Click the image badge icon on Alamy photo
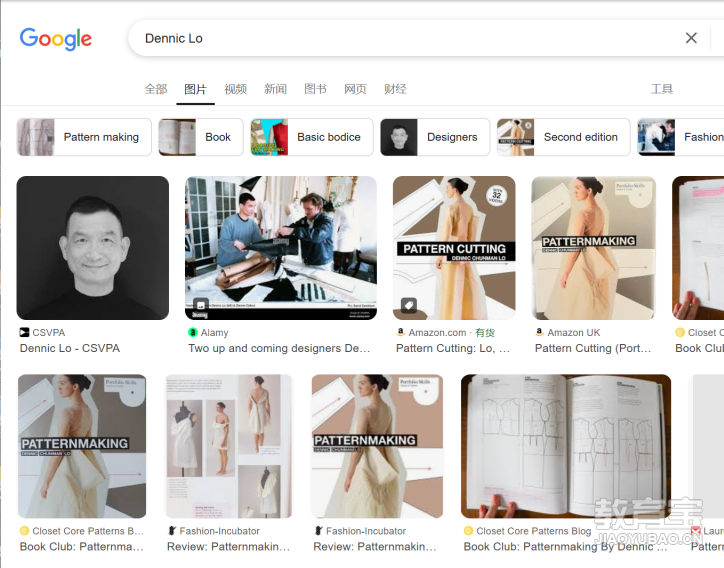 201,305
